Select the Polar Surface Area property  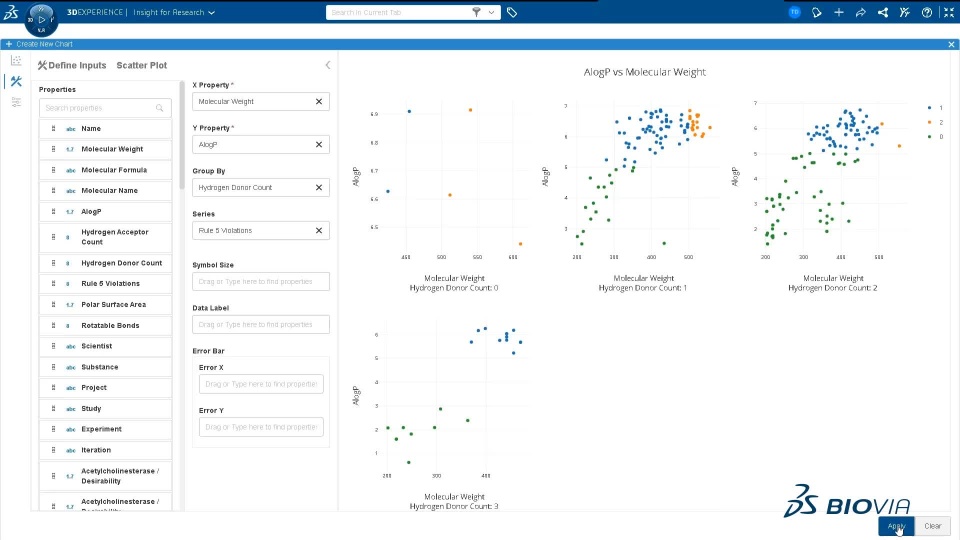pyautogui.click(x=113, y=305)
